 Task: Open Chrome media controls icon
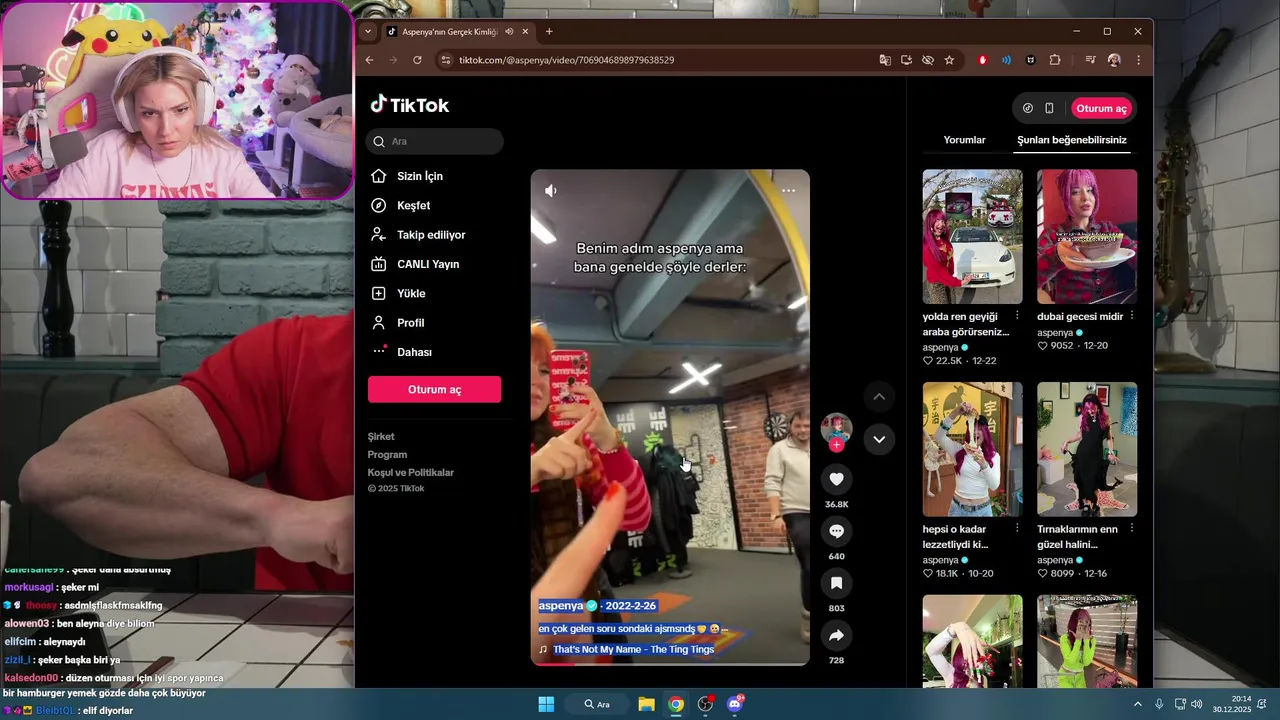pos(1090,60)
